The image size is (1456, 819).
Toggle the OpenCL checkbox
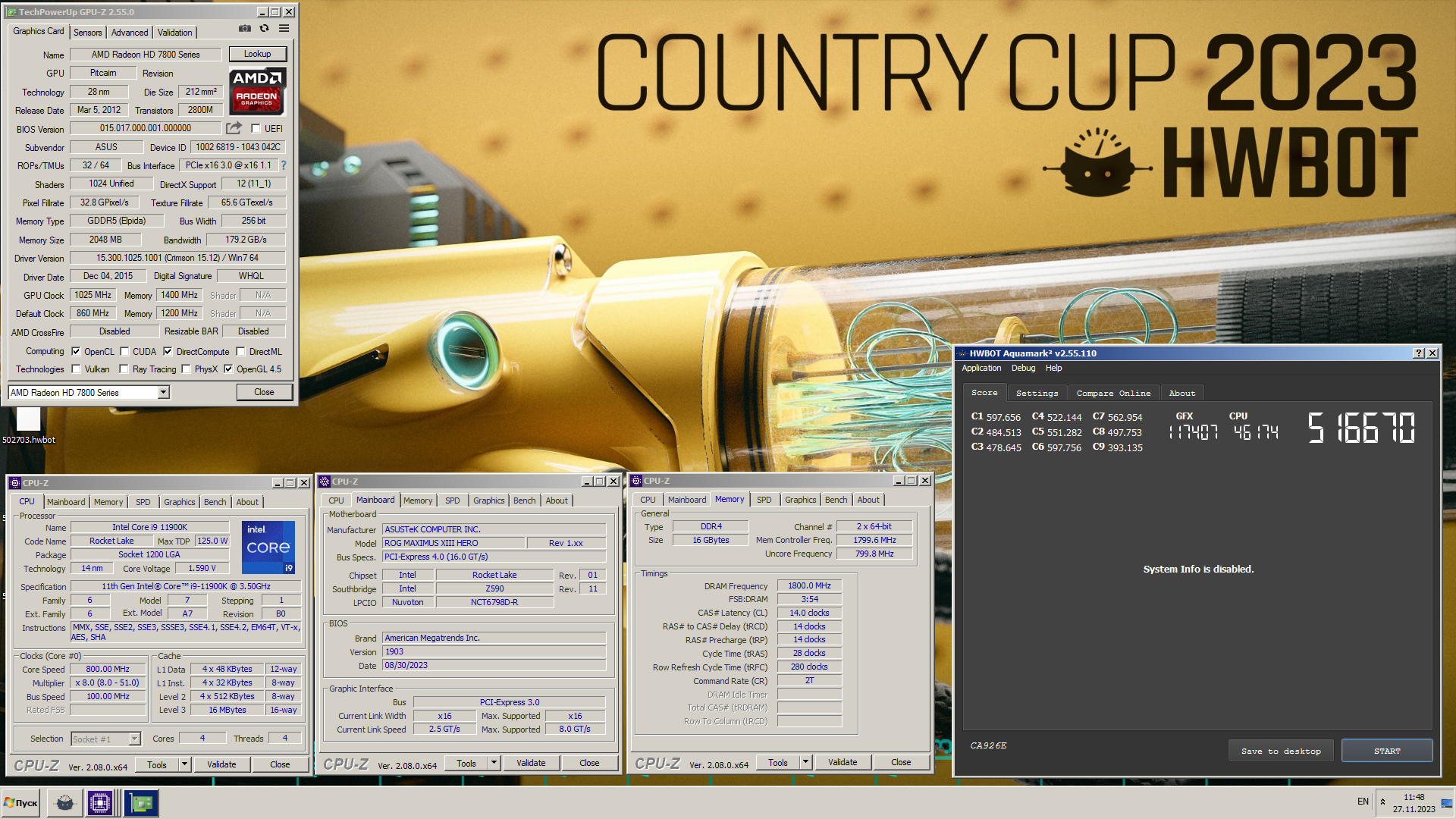pyautogui.click(x=76, y=352)
